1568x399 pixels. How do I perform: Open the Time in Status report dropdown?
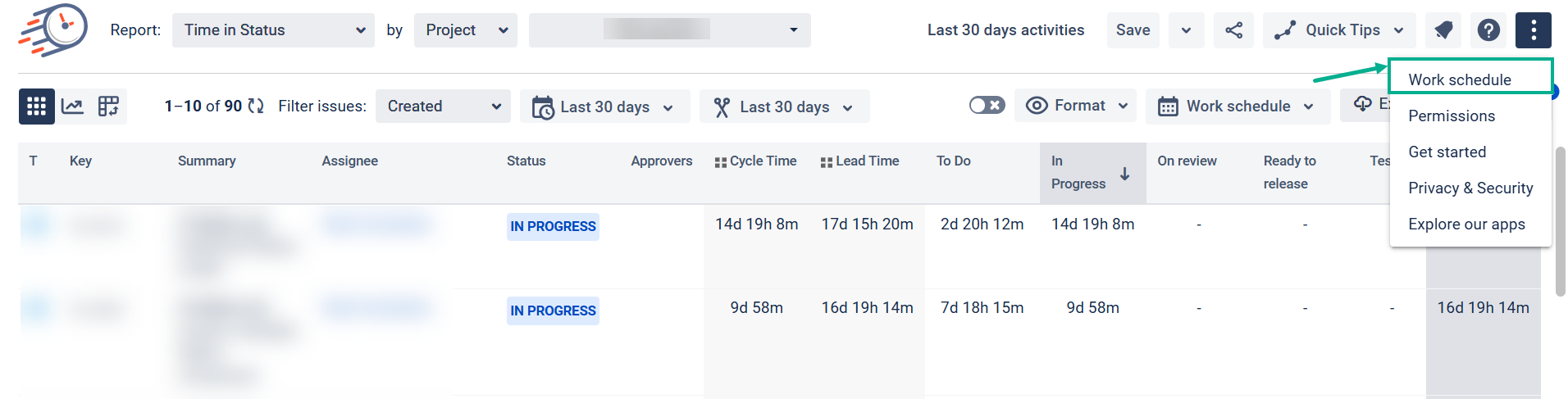(x=273, y=30)
